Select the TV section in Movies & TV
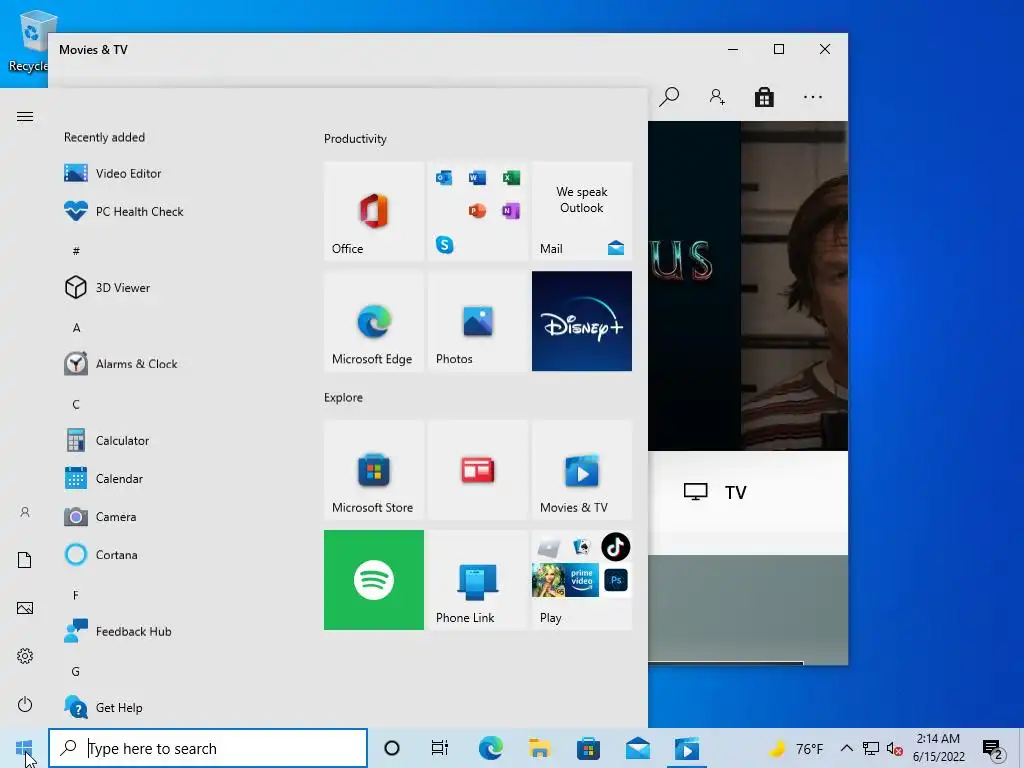 pos(715,492)
